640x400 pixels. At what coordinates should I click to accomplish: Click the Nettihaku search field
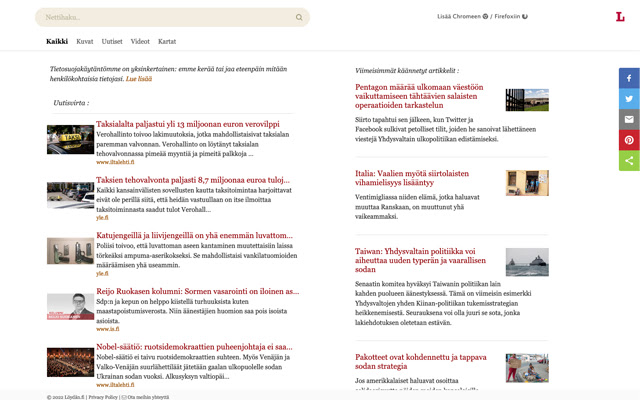172,17
